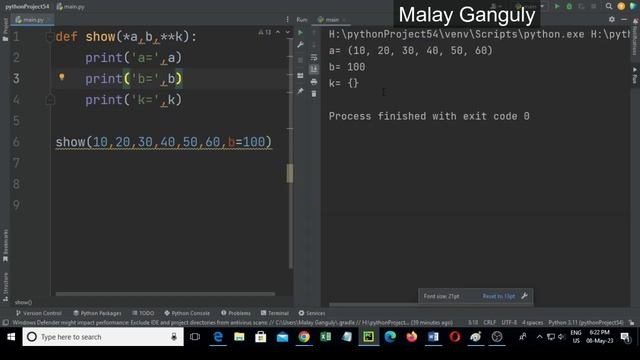Click the layout restore icon in Run panel

(x=300, y=76)
